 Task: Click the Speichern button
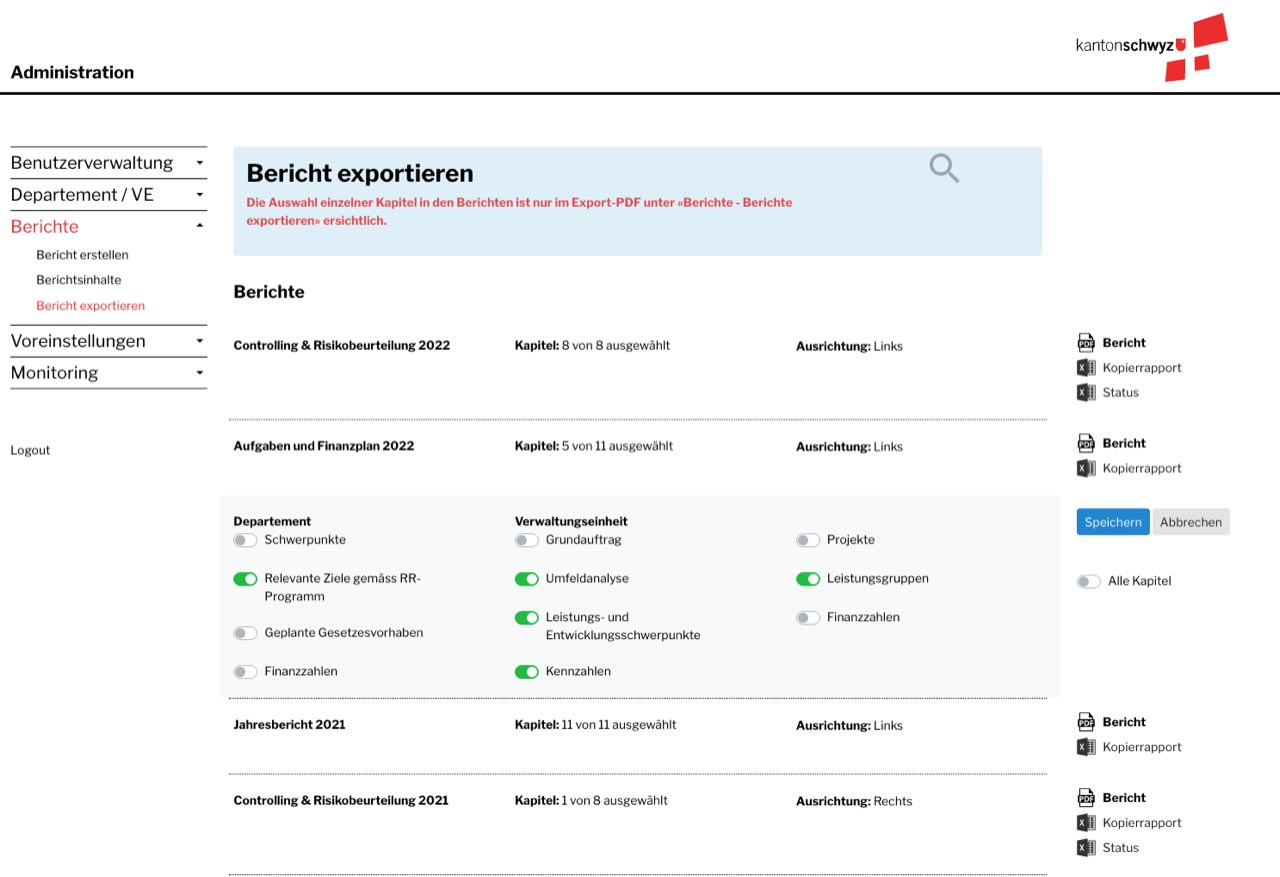pyautogui.click(x=1113, y=522)
